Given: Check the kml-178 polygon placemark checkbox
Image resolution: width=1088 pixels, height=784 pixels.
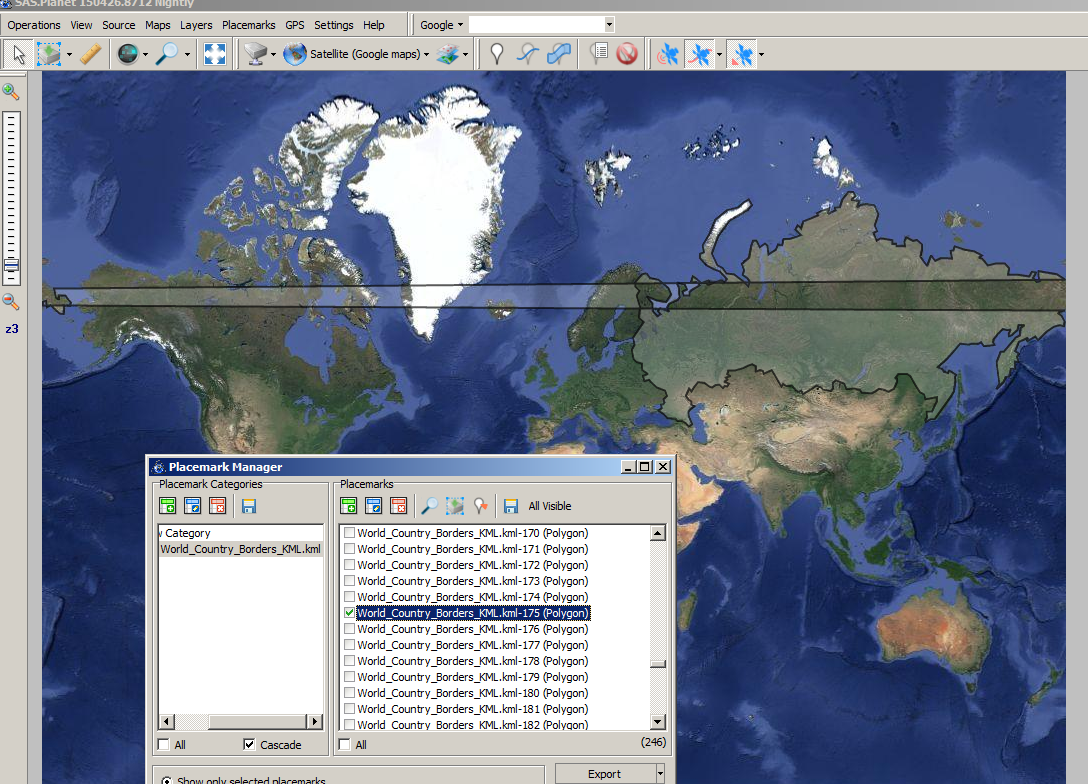Looking at the screenshot, I should coord(349,661).
